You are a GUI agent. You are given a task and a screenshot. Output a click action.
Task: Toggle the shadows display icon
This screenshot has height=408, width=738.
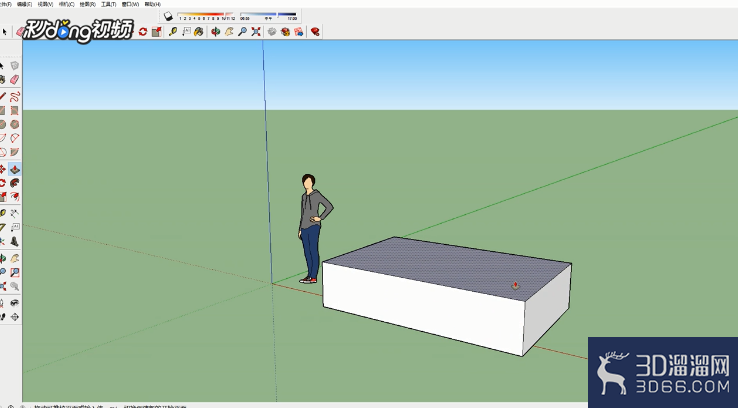[168, 16]
